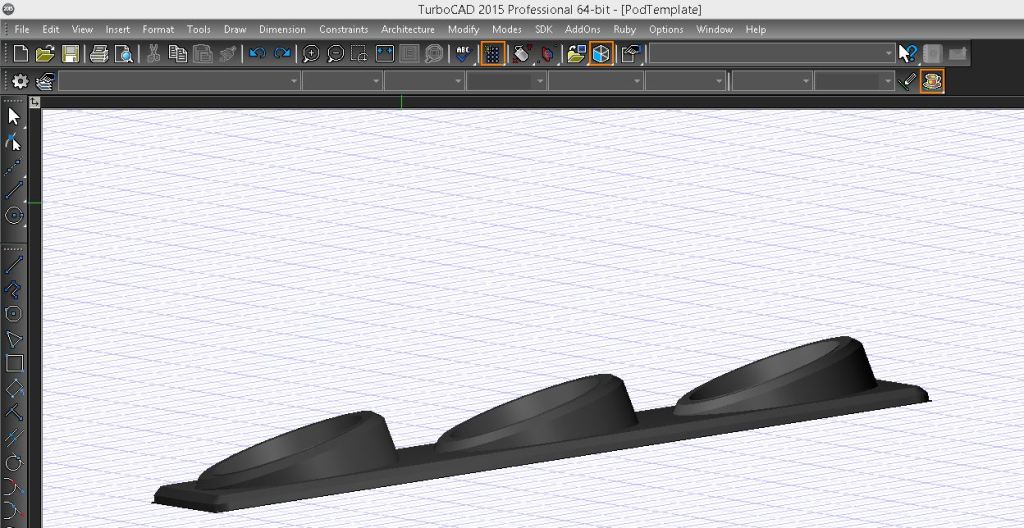Open the Constraints menu
Image resolution: width=1024 pixels, height=528 pixels.
click(344, 29)
